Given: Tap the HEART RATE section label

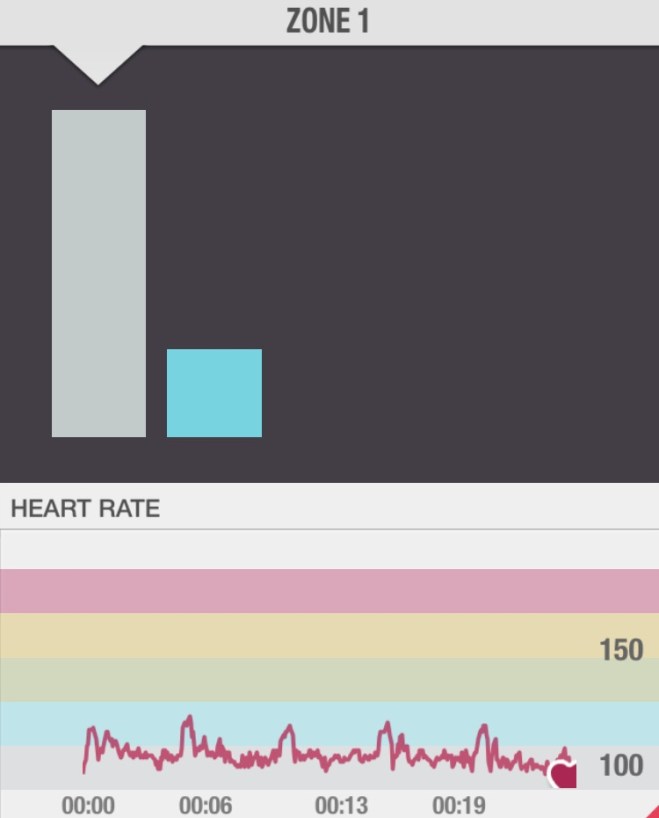Looking at the screenshot, I should tap(85, 508).
